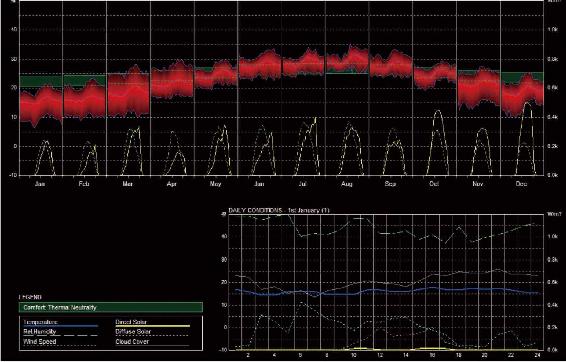Click the Rel.Humidity legend entry
Screen dimensions: 566x362
pyautogui.click(x=60, y=332)
